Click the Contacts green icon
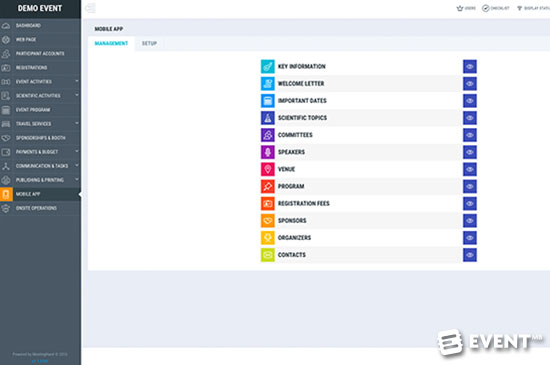This screenshot has height=365, width=550. pos(268,255)
